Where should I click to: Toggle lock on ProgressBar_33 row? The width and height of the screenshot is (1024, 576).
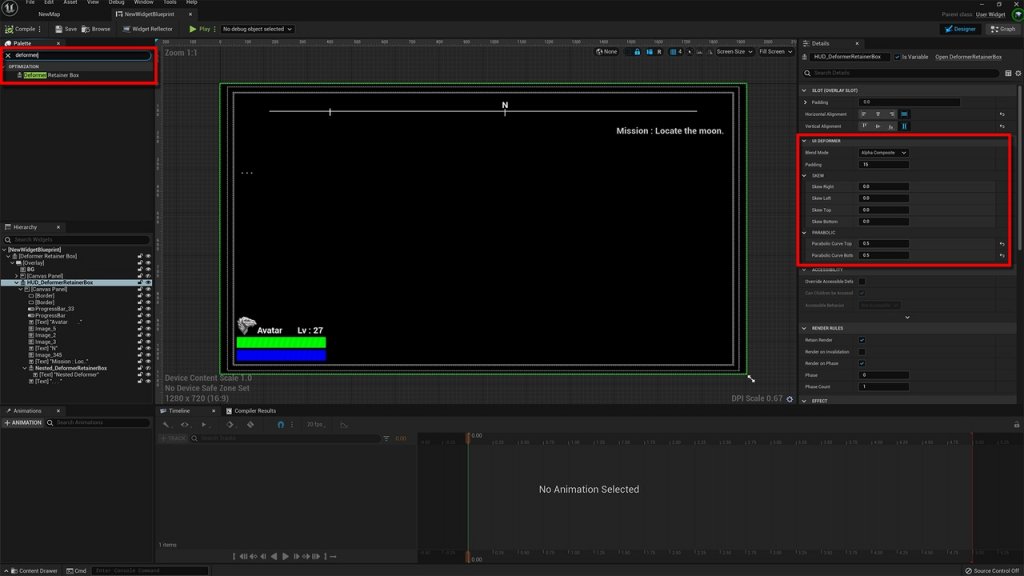coord(140,309)
